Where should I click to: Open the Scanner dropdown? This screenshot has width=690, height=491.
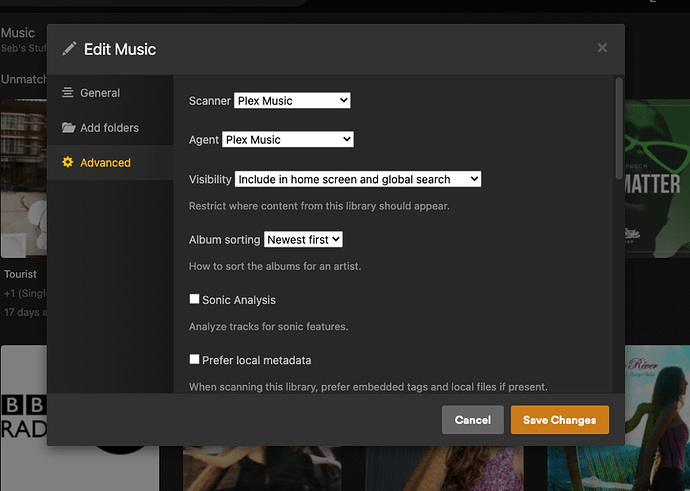click(292, 100)
